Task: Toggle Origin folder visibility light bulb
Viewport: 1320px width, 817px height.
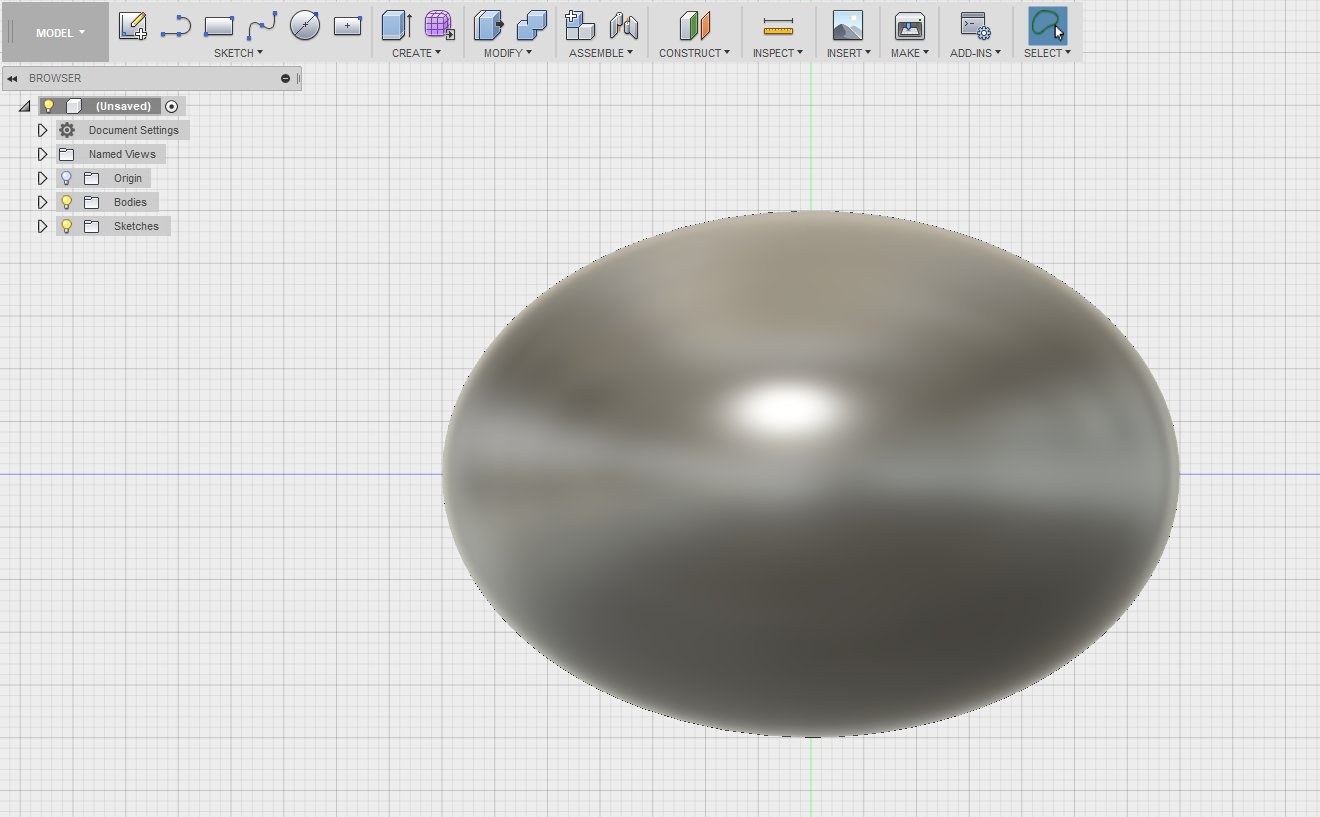Action: [66, 178]
